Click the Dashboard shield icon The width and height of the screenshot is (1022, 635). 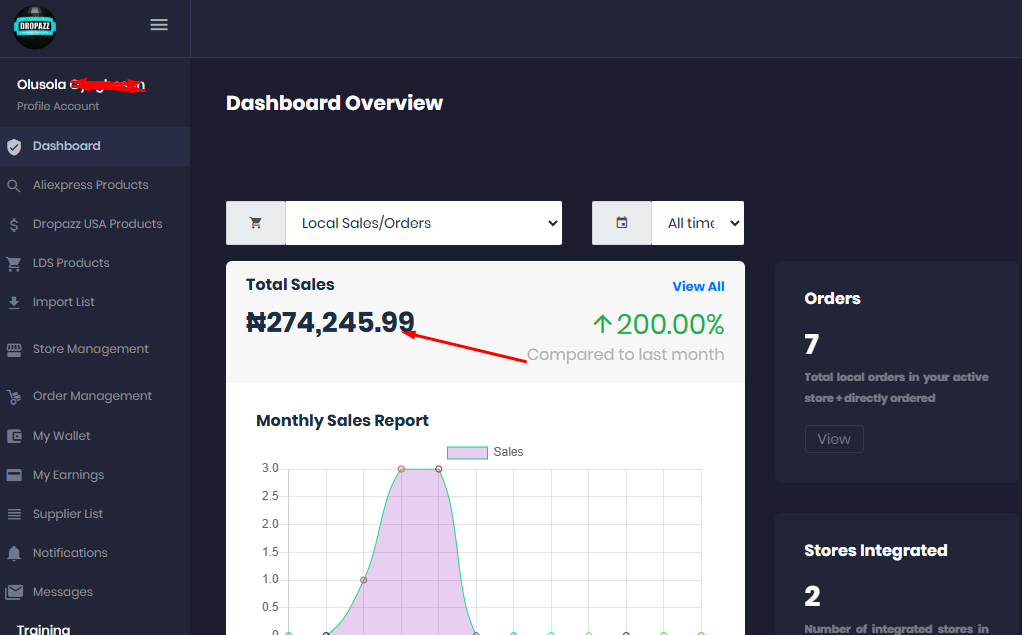[x=14, y=147]
